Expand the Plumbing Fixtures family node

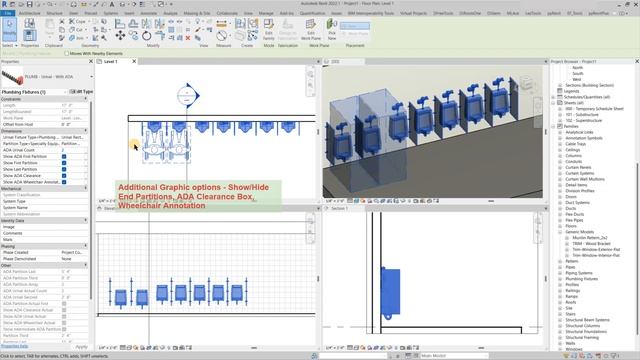(x=560, y=279)
